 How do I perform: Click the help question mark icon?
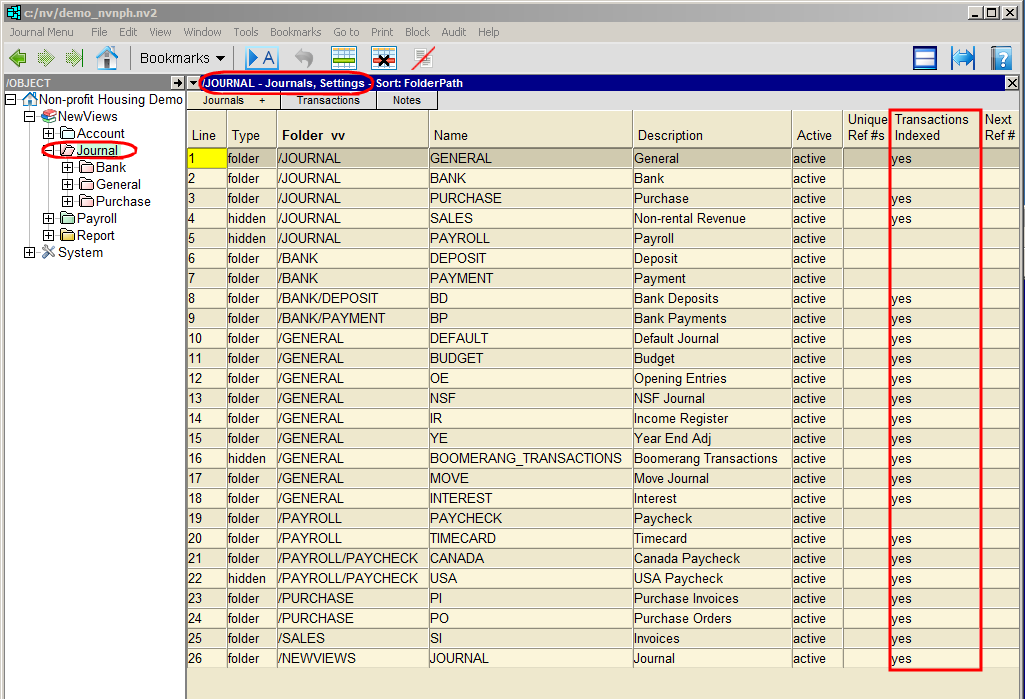[1001, 58]
